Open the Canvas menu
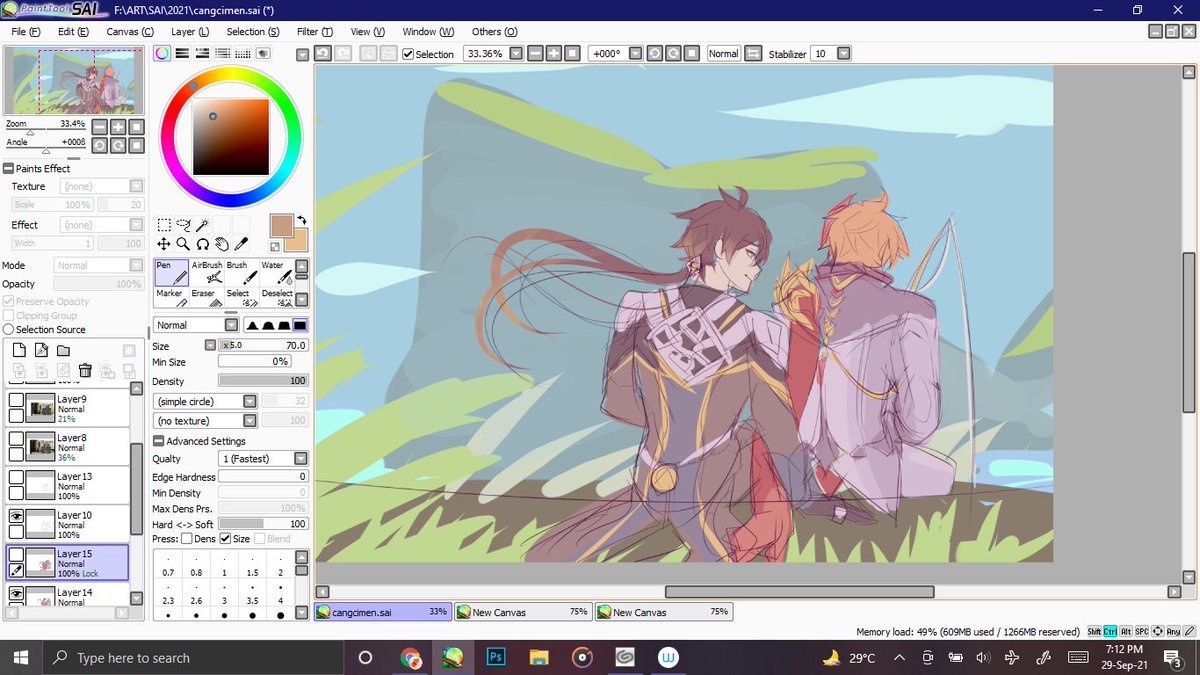This screenshot has width=1200, height=675. pos(130,31)
